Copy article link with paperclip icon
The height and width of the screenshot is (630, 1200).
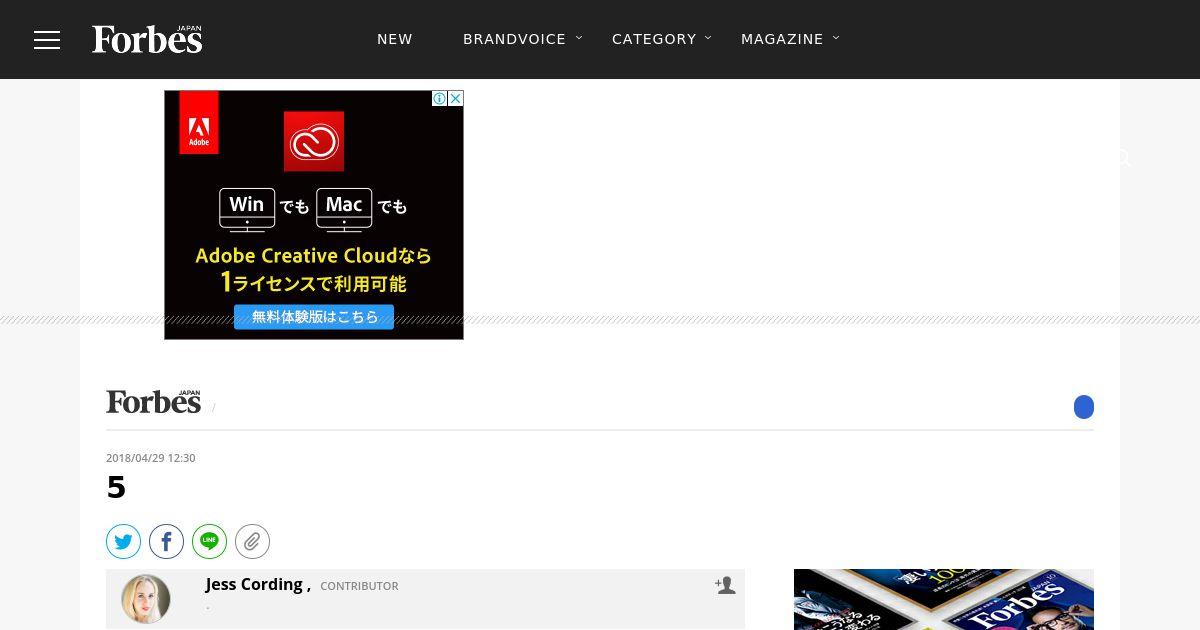point(253,542)
